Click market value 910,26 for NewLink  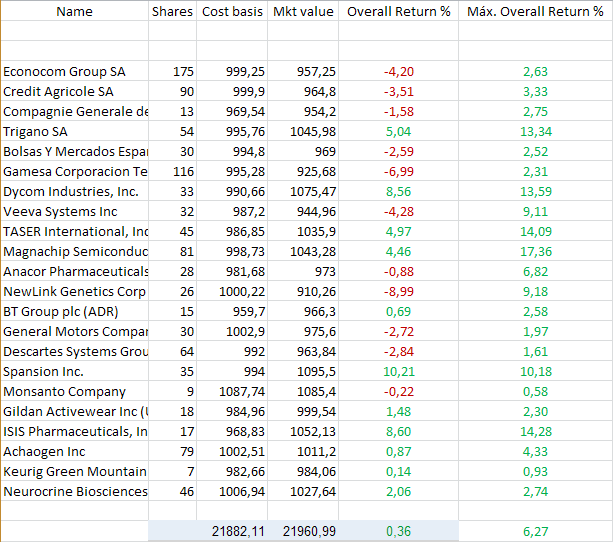[x=303, y=291]
